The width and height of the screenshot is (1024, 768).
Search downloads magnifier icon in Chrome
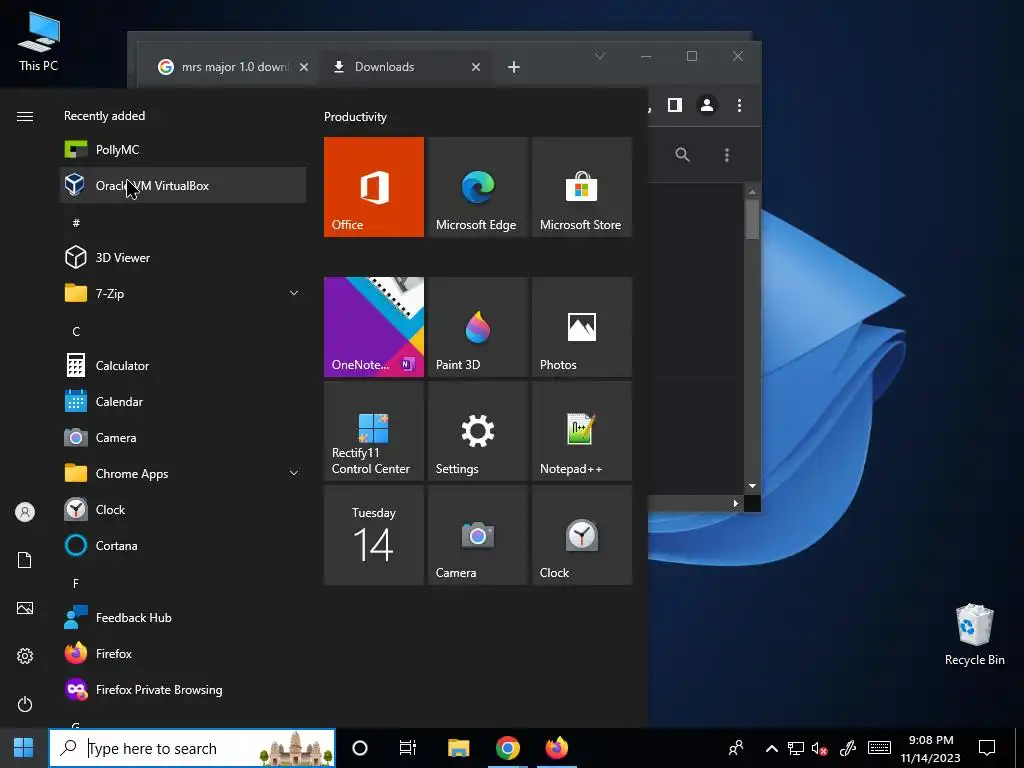click(682, 155)
